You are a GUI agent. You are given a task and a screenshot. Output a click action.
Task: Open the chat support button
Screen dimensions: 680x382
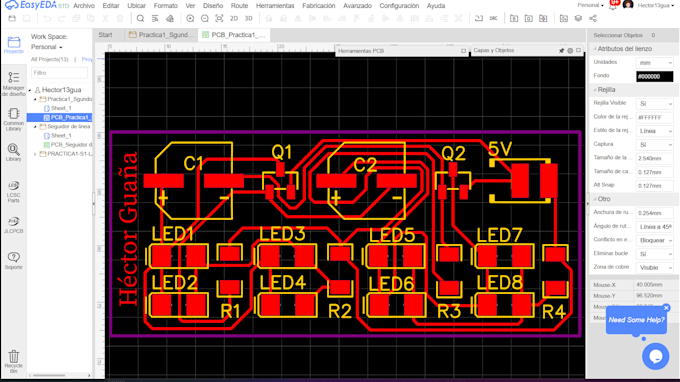655,356
